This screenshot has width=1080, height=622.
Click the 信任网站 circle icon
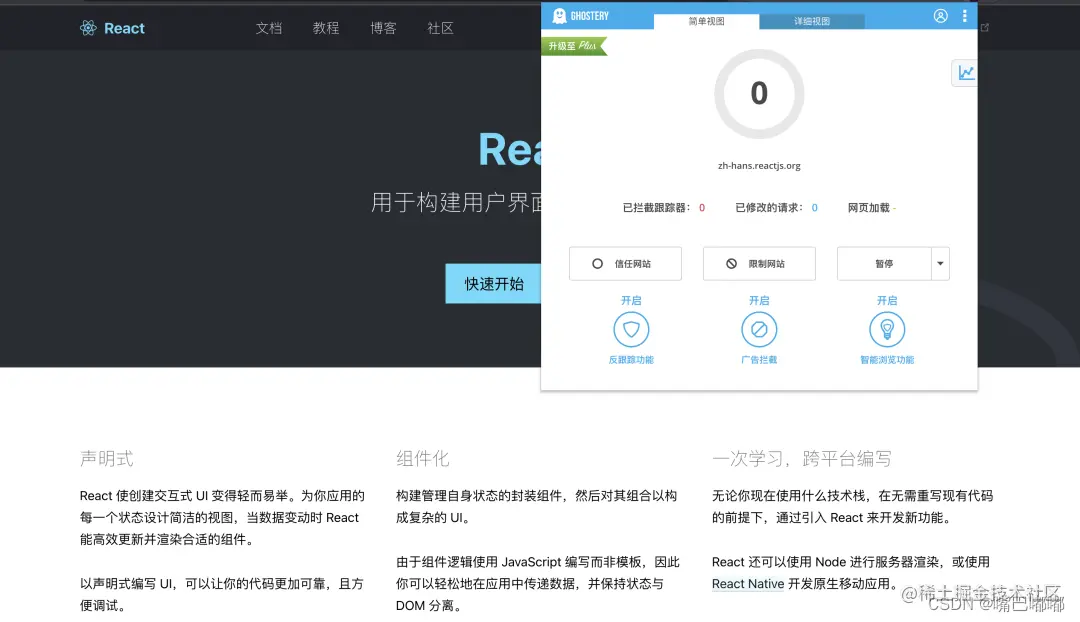(598, 263)
